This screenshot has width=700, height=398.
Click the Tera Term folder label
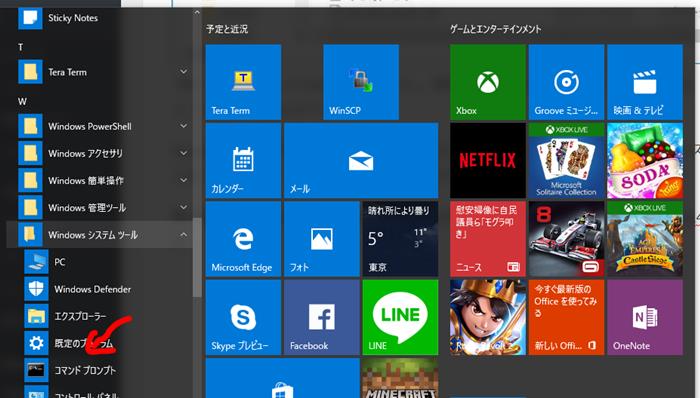(67, 72)
